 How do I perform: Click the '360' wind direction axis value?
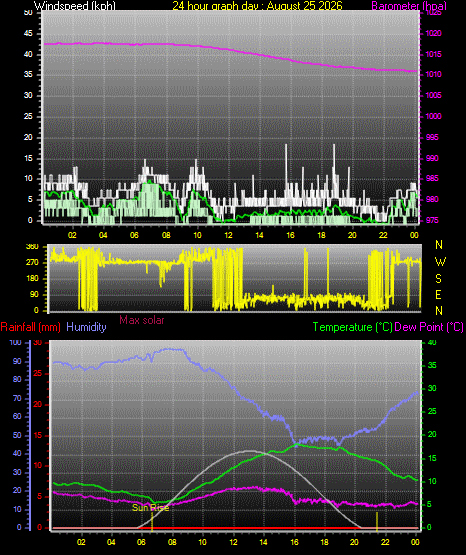33,247
